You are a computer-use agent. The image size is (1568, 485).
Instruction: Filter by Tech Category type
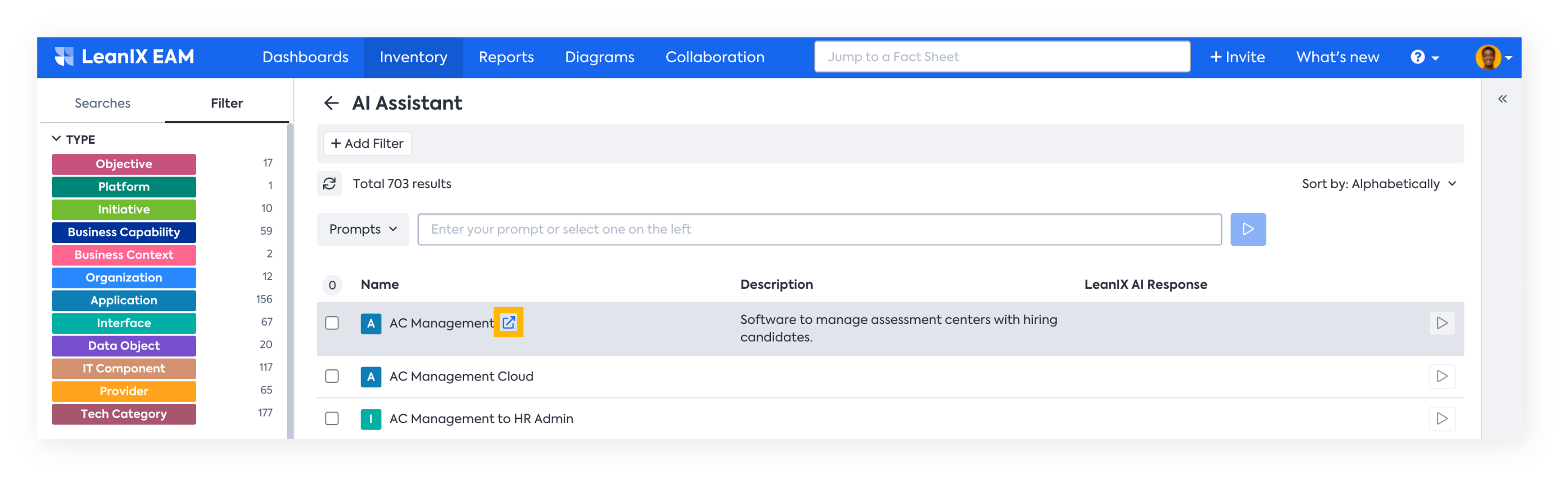tap(123, 414)
